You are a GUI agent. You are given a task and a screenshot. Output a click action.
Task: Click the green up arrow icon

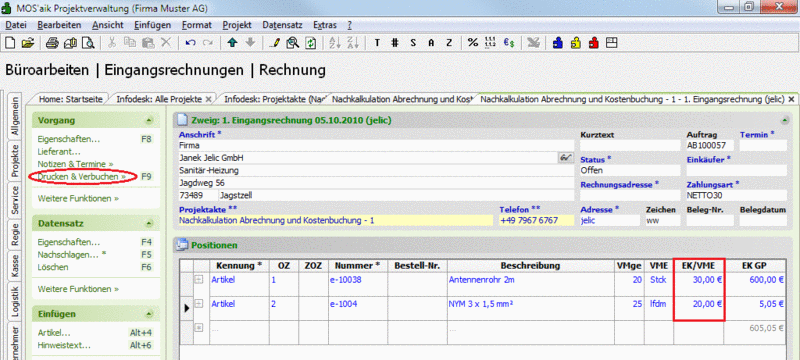click(233, 43)
